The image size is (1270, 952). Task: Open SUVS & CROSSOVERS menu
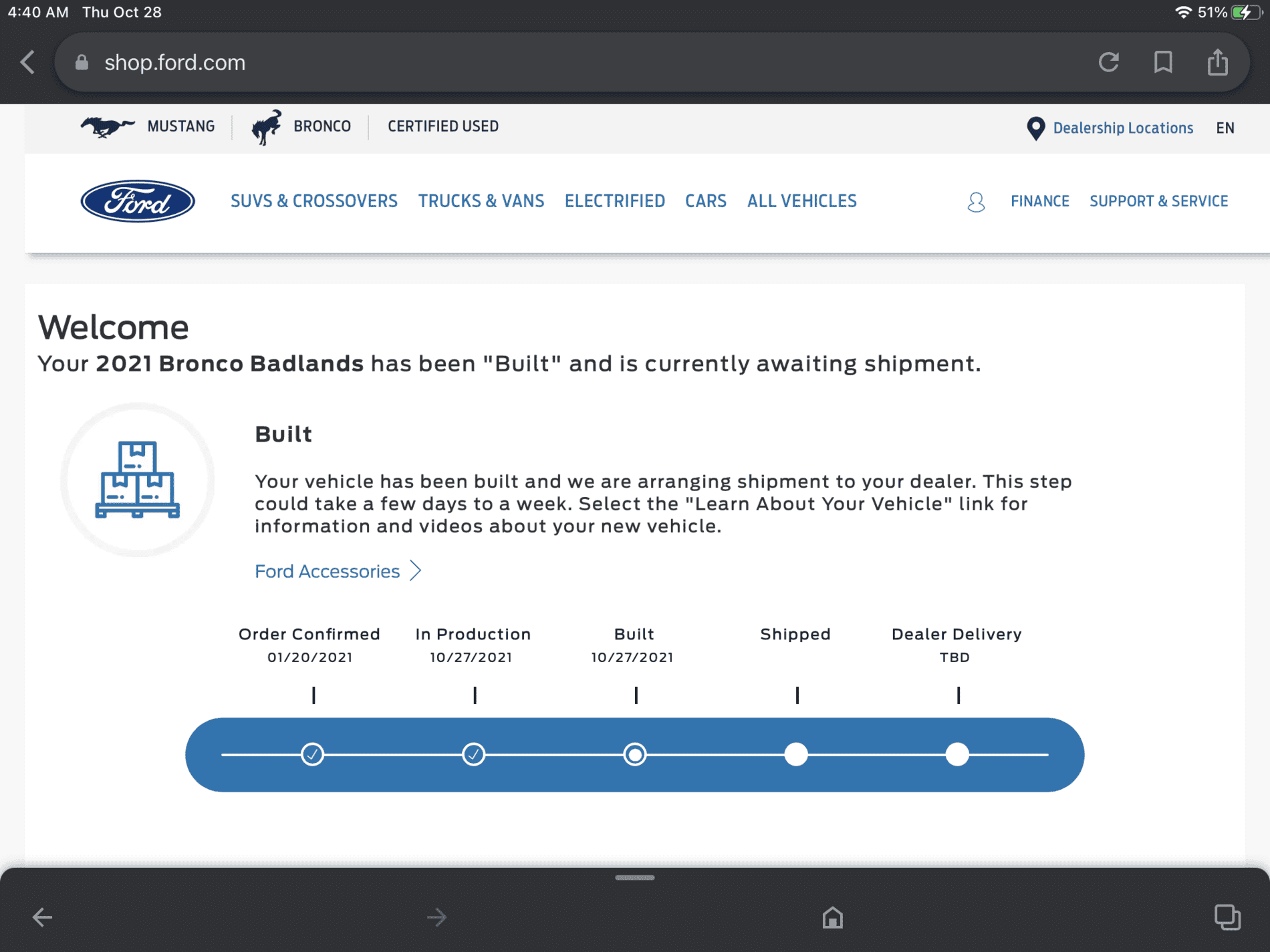point(314,201)
